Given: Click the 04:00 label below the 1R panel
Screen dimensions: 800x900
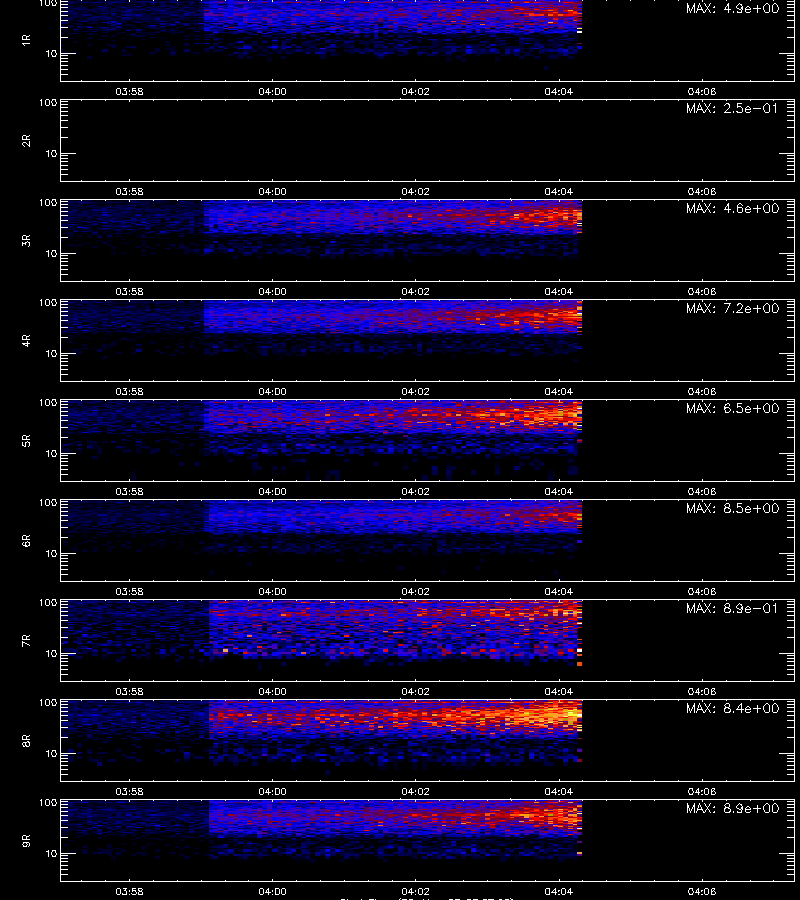Looking at the screenshot, I should [x=272, y=91].
